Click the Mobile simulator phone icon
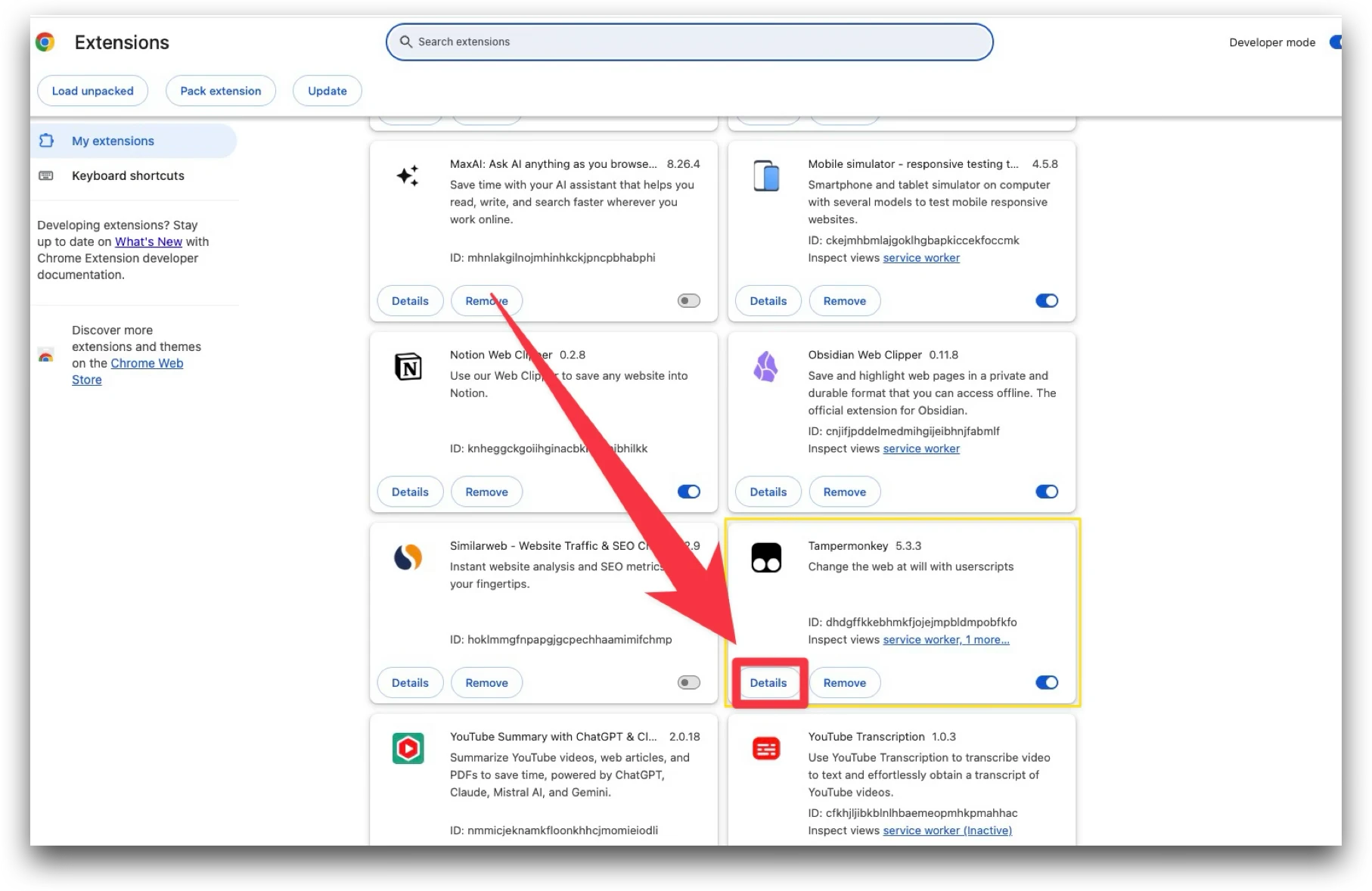Image resolution: width=1372 pixels, height=891 pixels. click(x=766, y=175)
